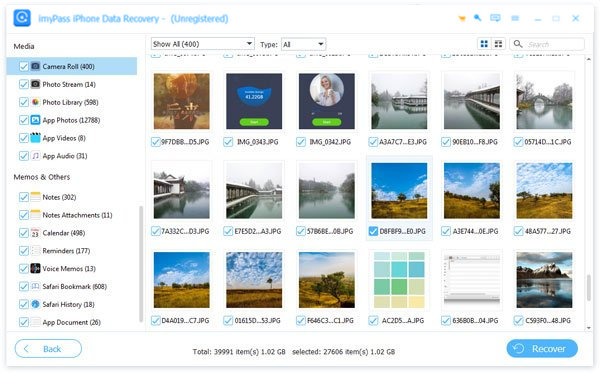Click file name 48A577...27.JPG
Image resolution: width=600 pixels, height=373 pixels.
[548, 231]
